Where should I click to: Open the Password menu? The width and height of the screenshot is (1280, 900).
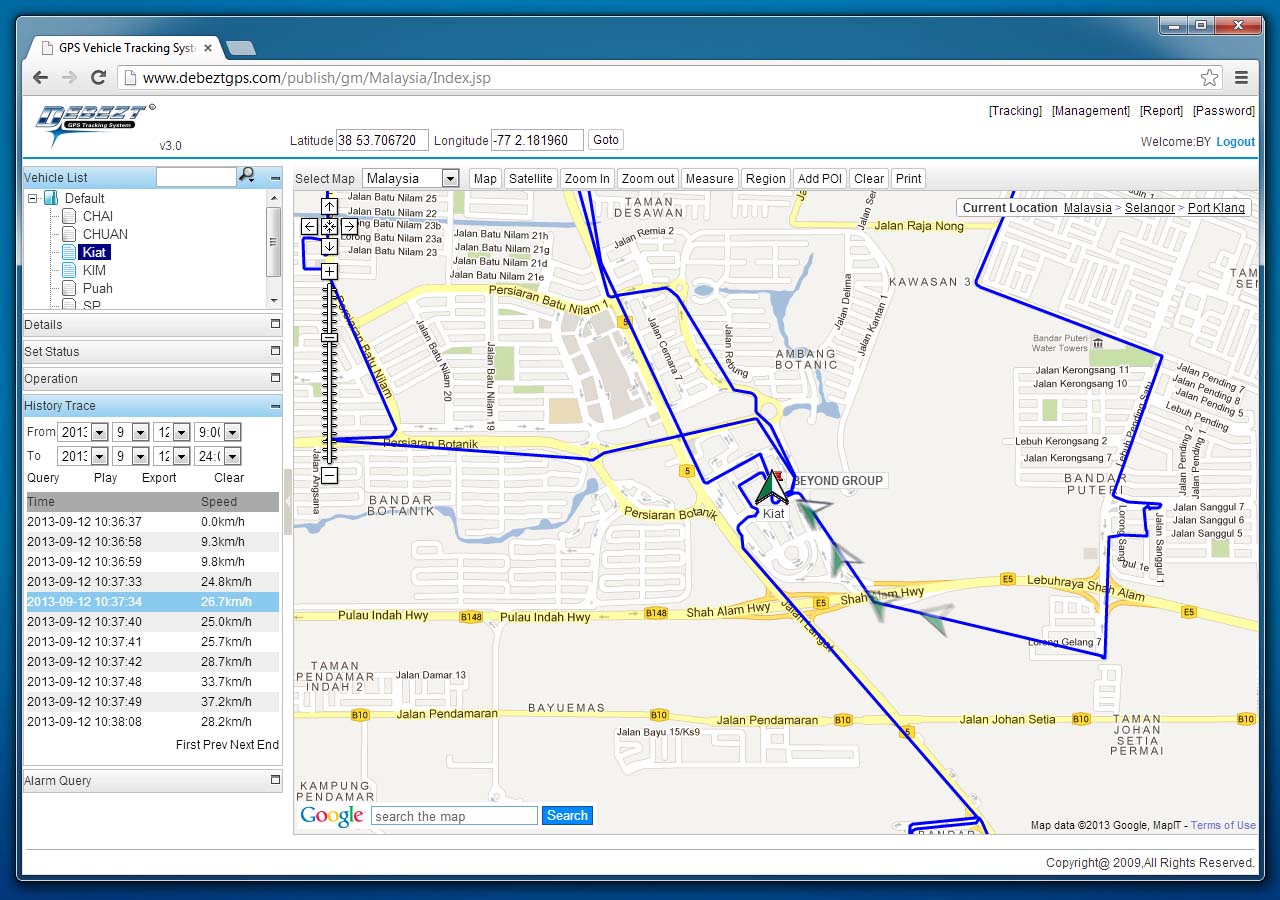[1224, 111]
